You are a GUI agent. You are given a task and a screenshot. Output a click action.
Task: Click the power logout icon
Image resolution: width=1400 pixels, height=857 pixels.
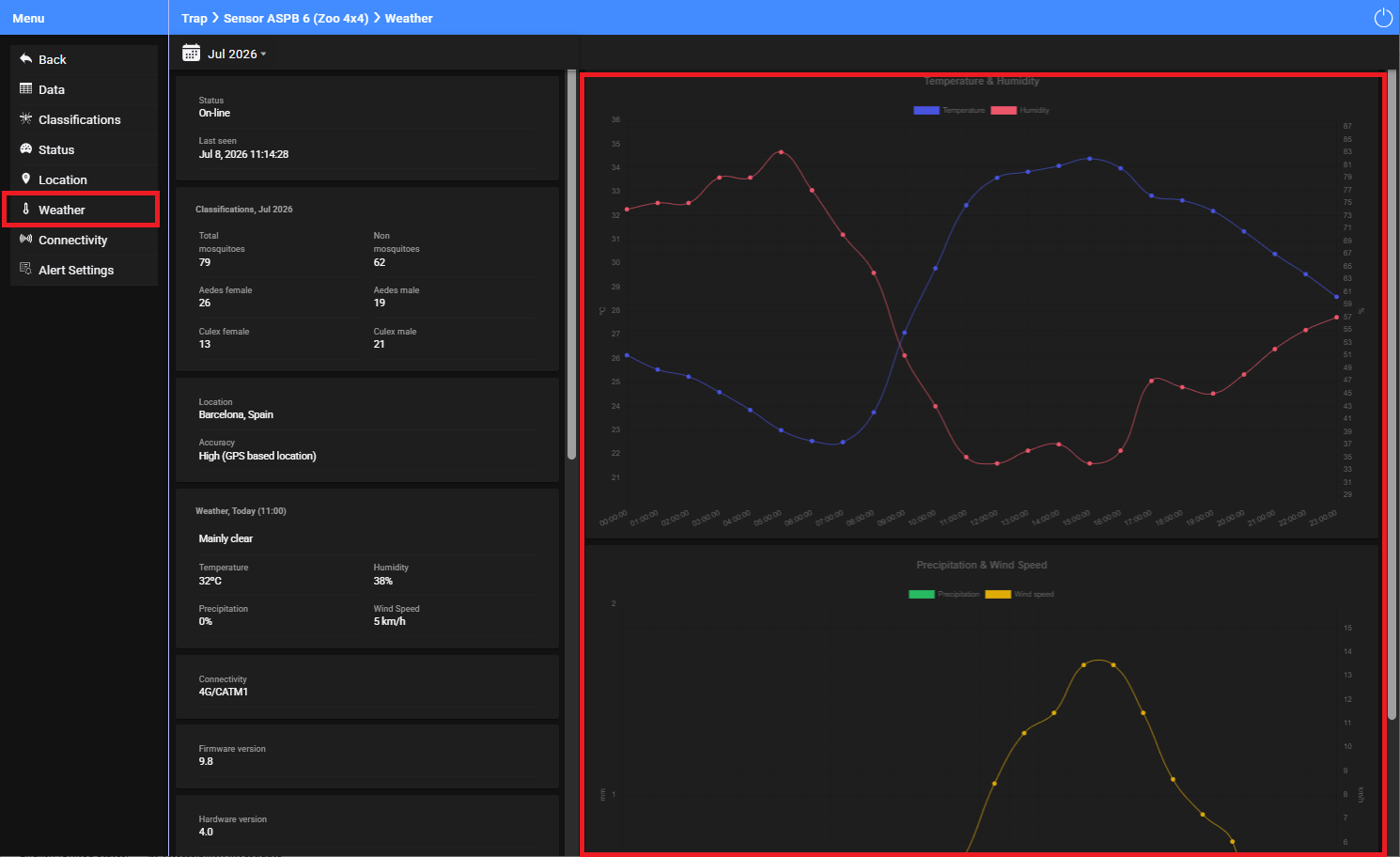1383,18
